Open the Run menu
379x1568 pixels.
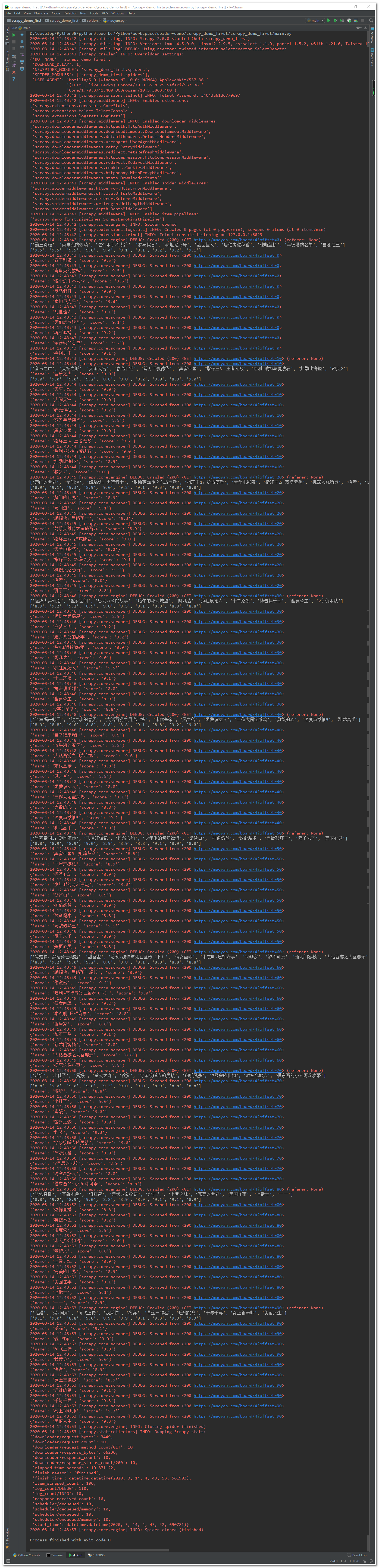83,13
